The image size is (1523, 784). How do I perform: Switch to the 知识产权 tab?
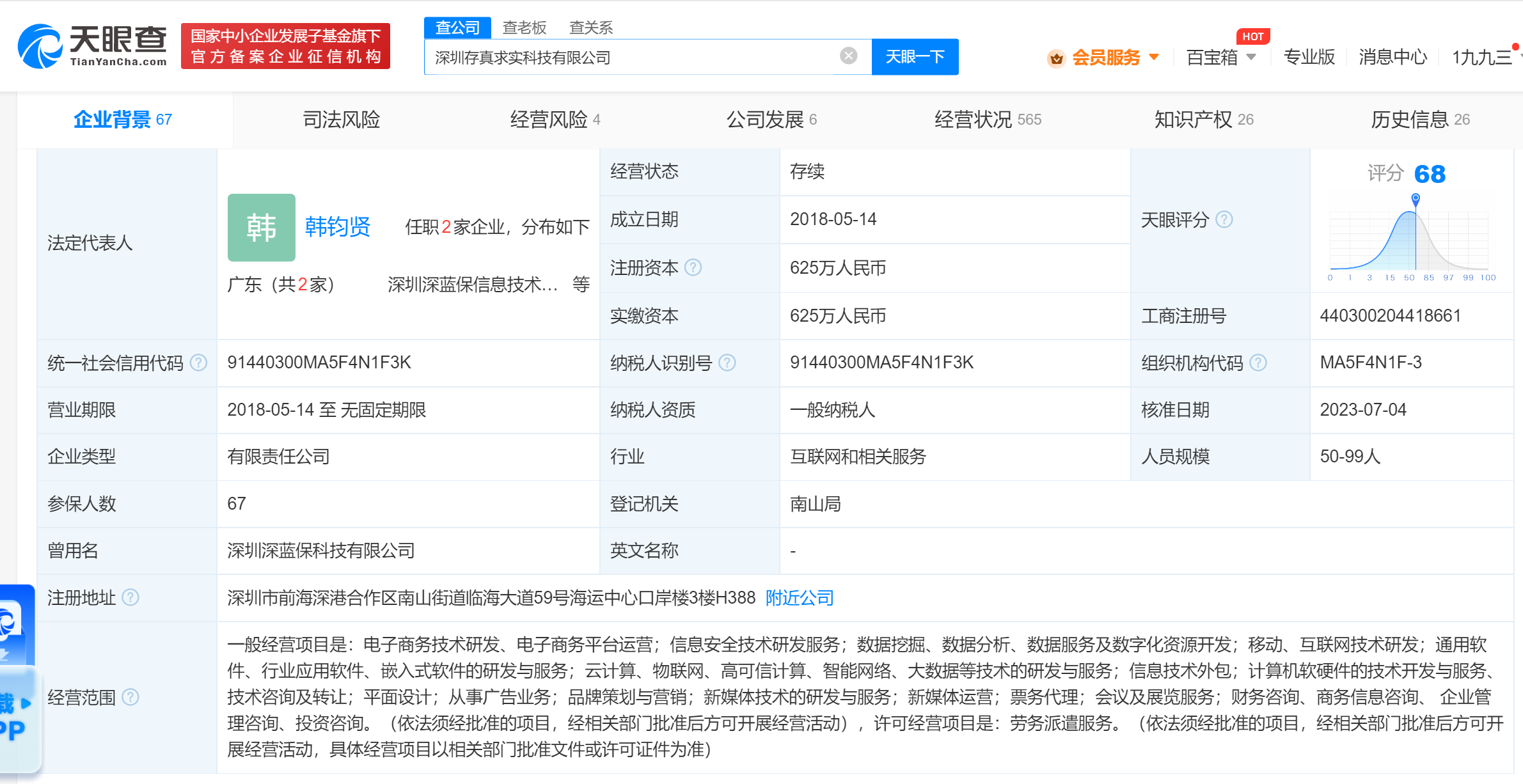[1204, 120]
